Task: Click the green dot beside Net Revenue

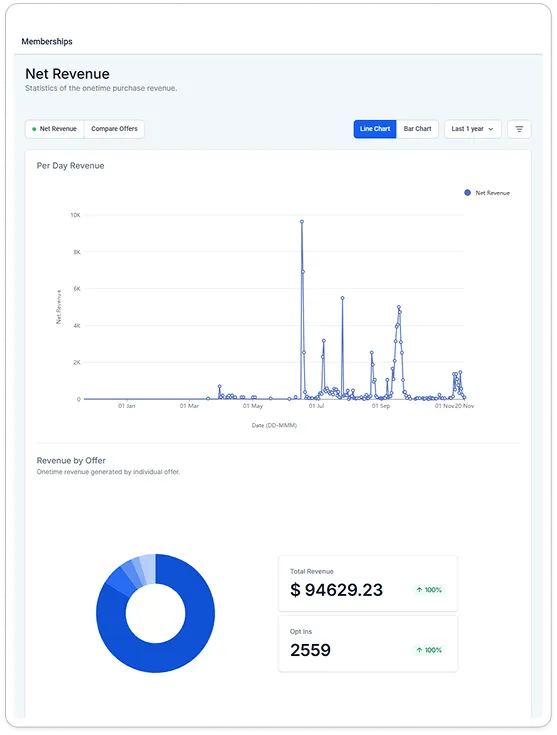Action: (34, 129)
